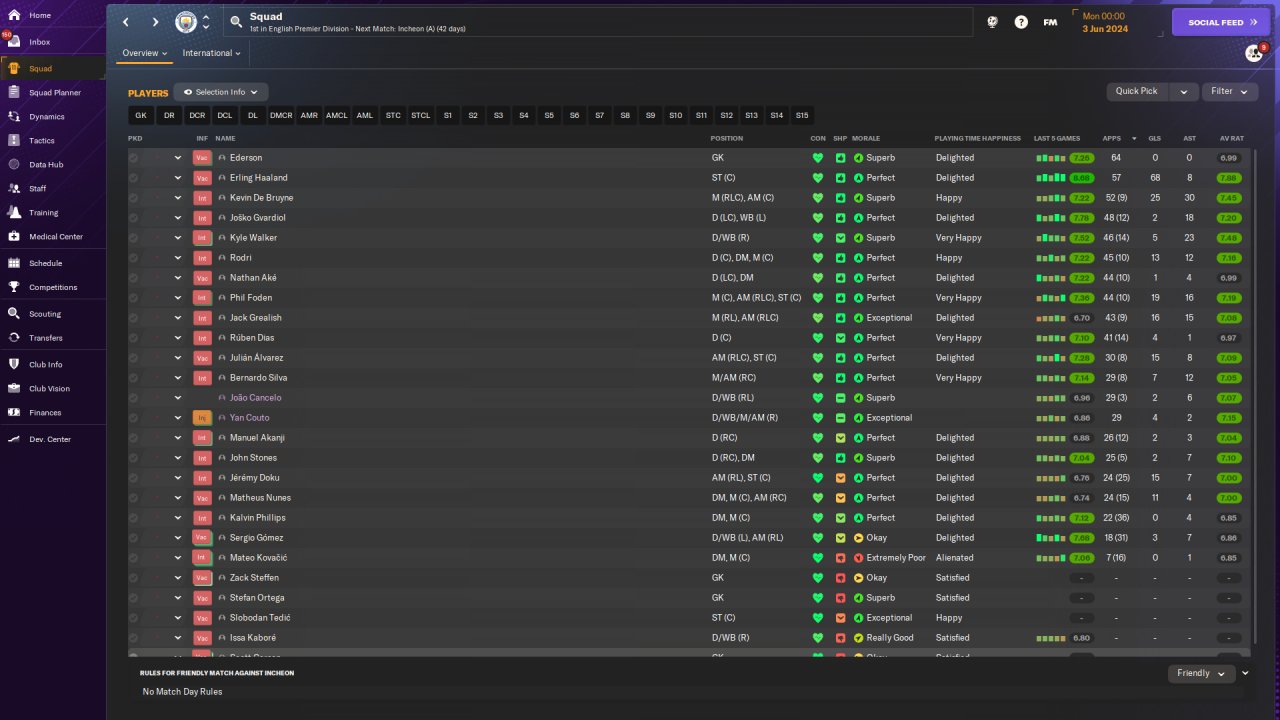View the Schedule
1280x720 pixels.
45,263
